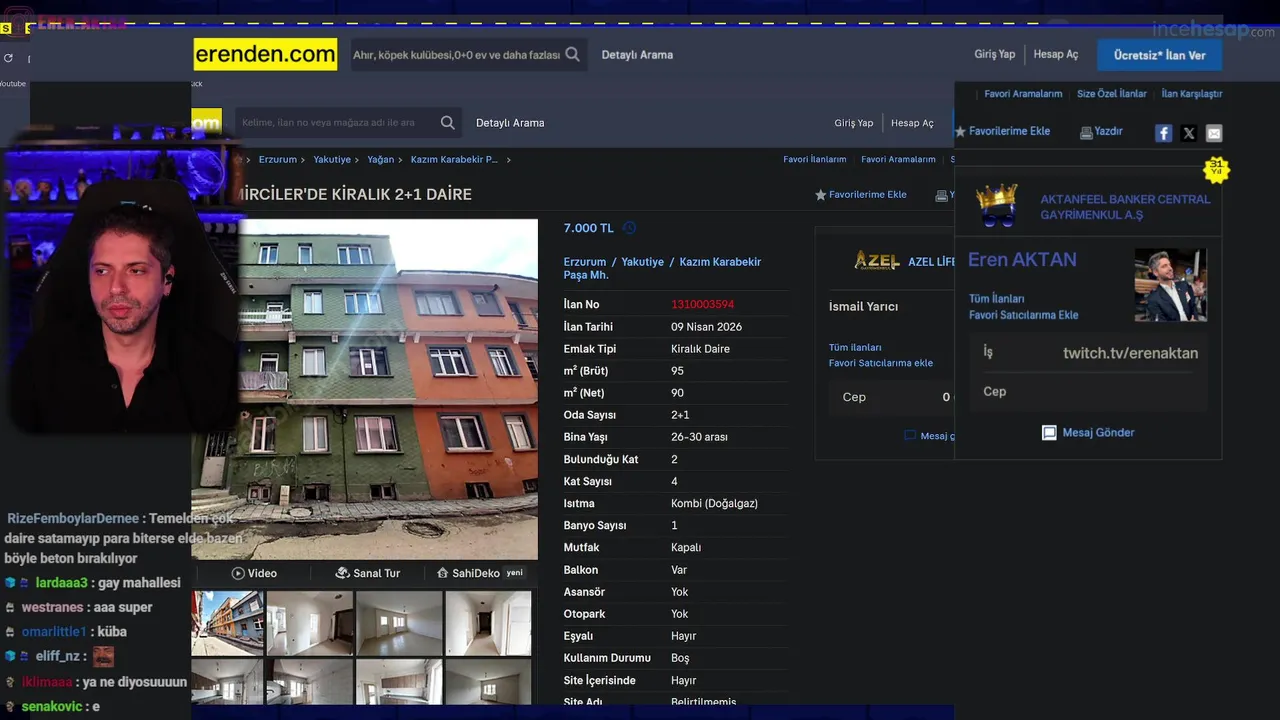Click the Erzurum breadcrumb
The width and height of the screenshot is (1280, 720).
coord(278,160)
